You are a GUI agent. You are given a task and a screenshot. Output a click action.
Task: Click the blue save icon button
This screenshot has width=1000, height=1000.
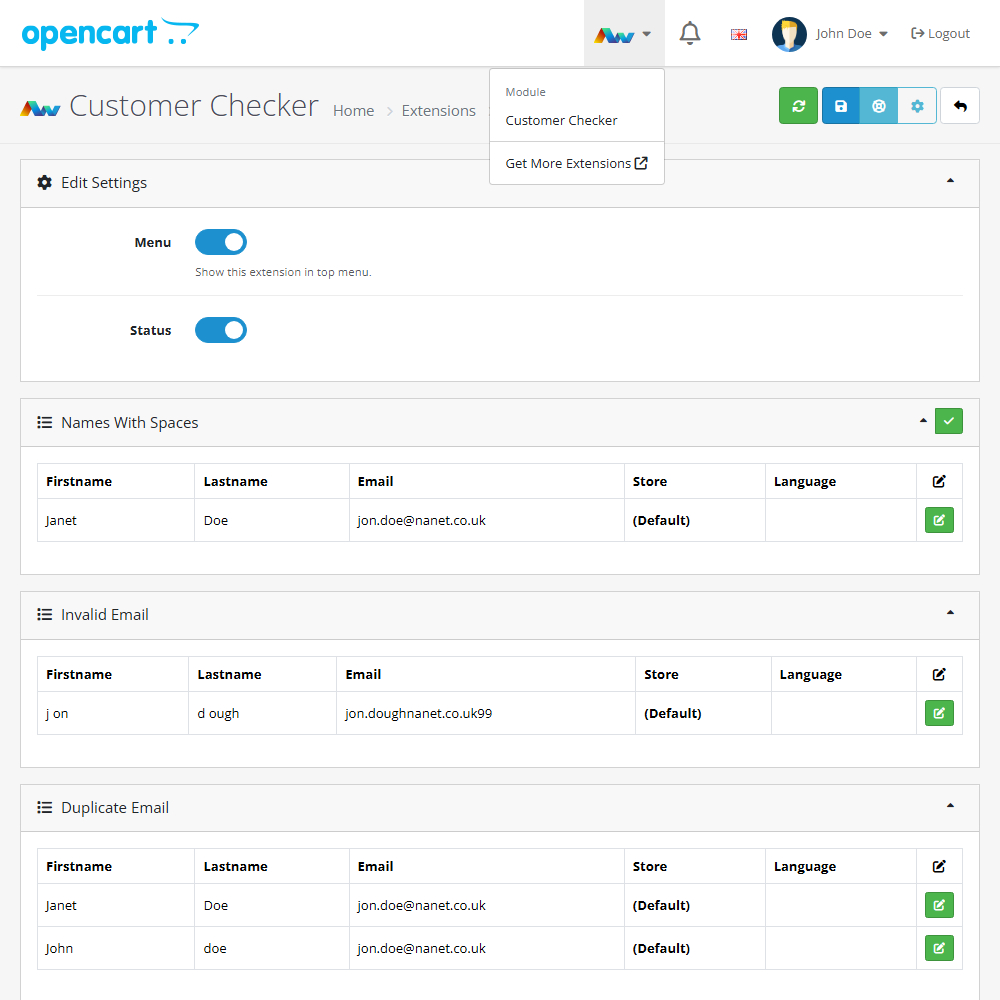[x=841, y=106]
